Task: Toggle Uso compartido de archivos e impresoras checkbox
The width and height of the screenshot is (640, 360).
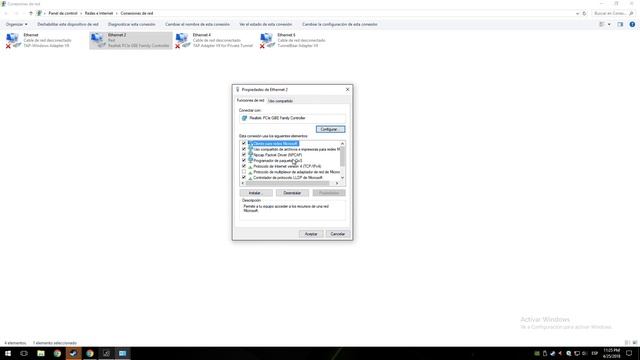Action: [244, 149]
